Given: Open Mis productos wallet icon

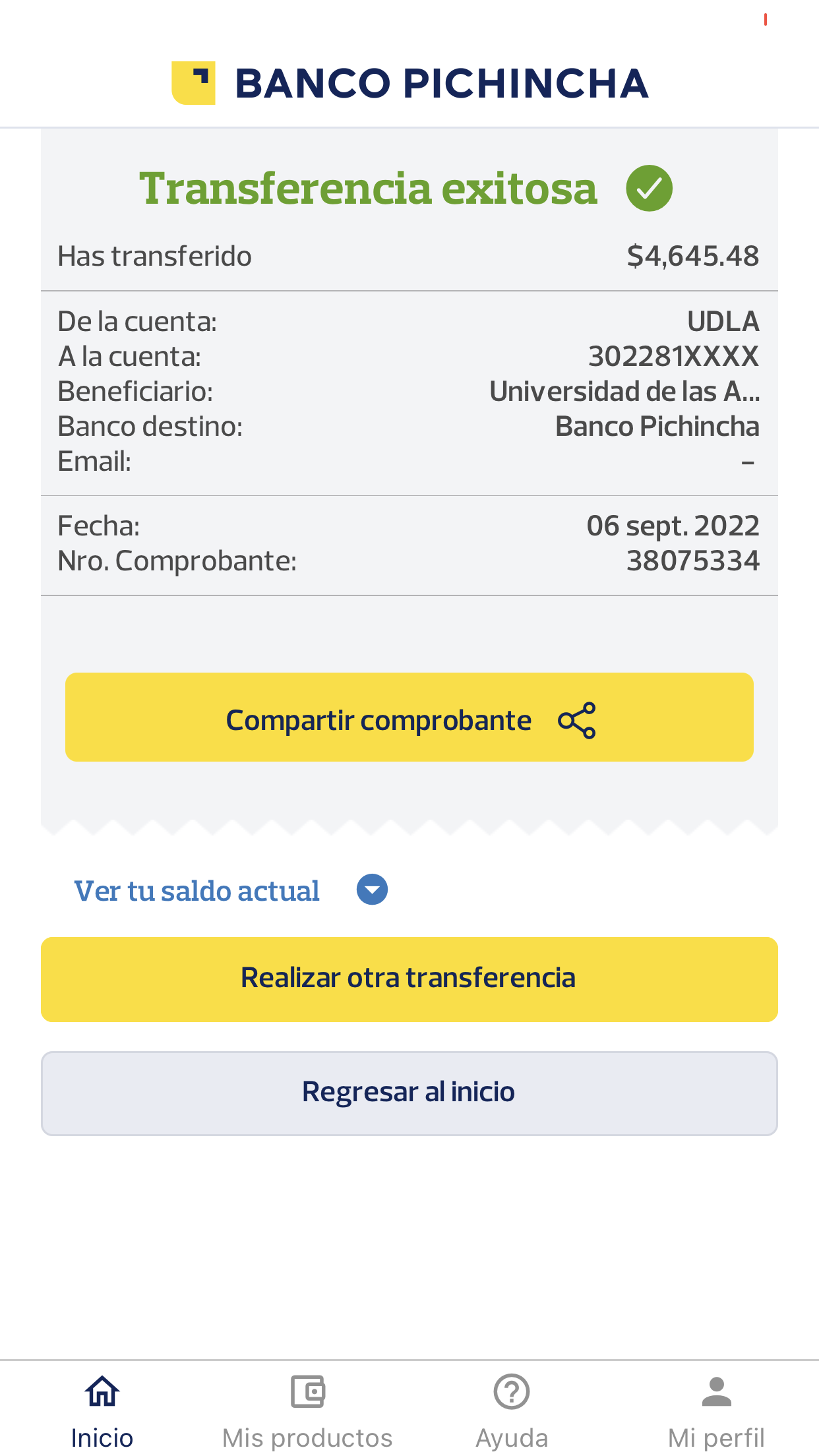Looking at the screenshot, I should (307, 1391).
